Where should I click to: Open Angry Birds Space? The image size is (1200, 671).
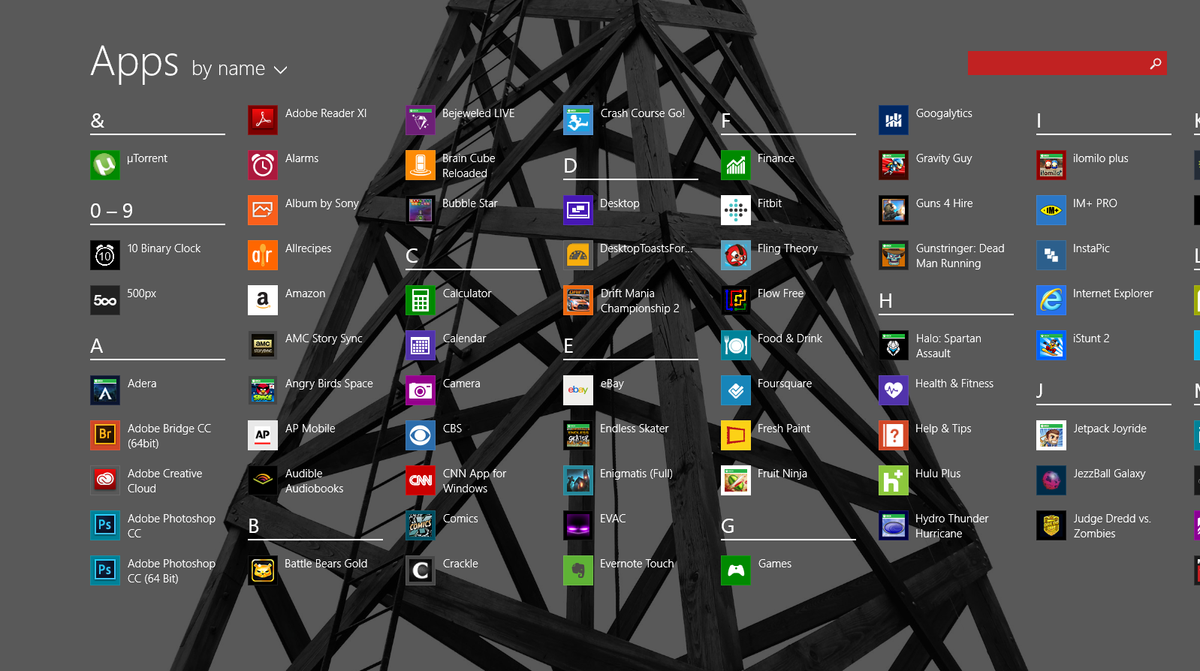(300, 384)
